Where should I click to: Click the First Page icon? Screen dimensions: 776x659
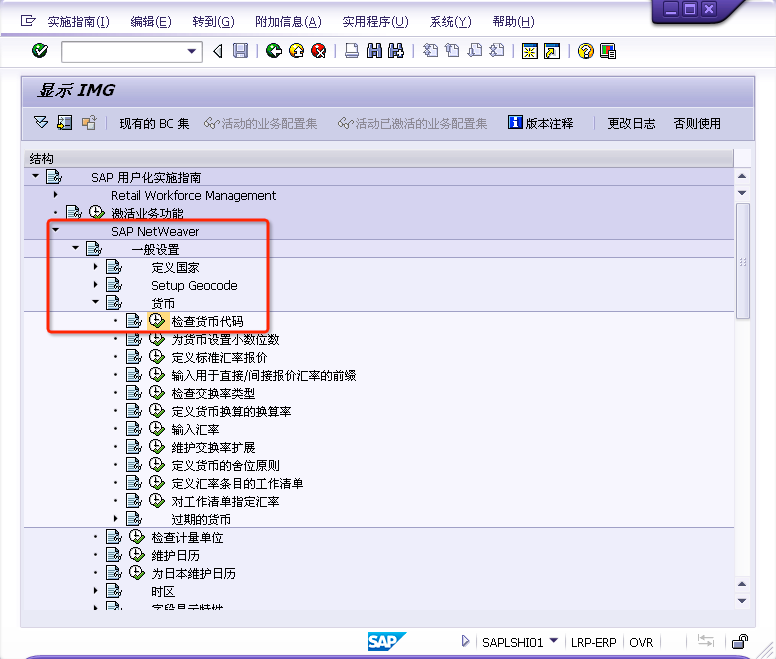coord(430,50)
